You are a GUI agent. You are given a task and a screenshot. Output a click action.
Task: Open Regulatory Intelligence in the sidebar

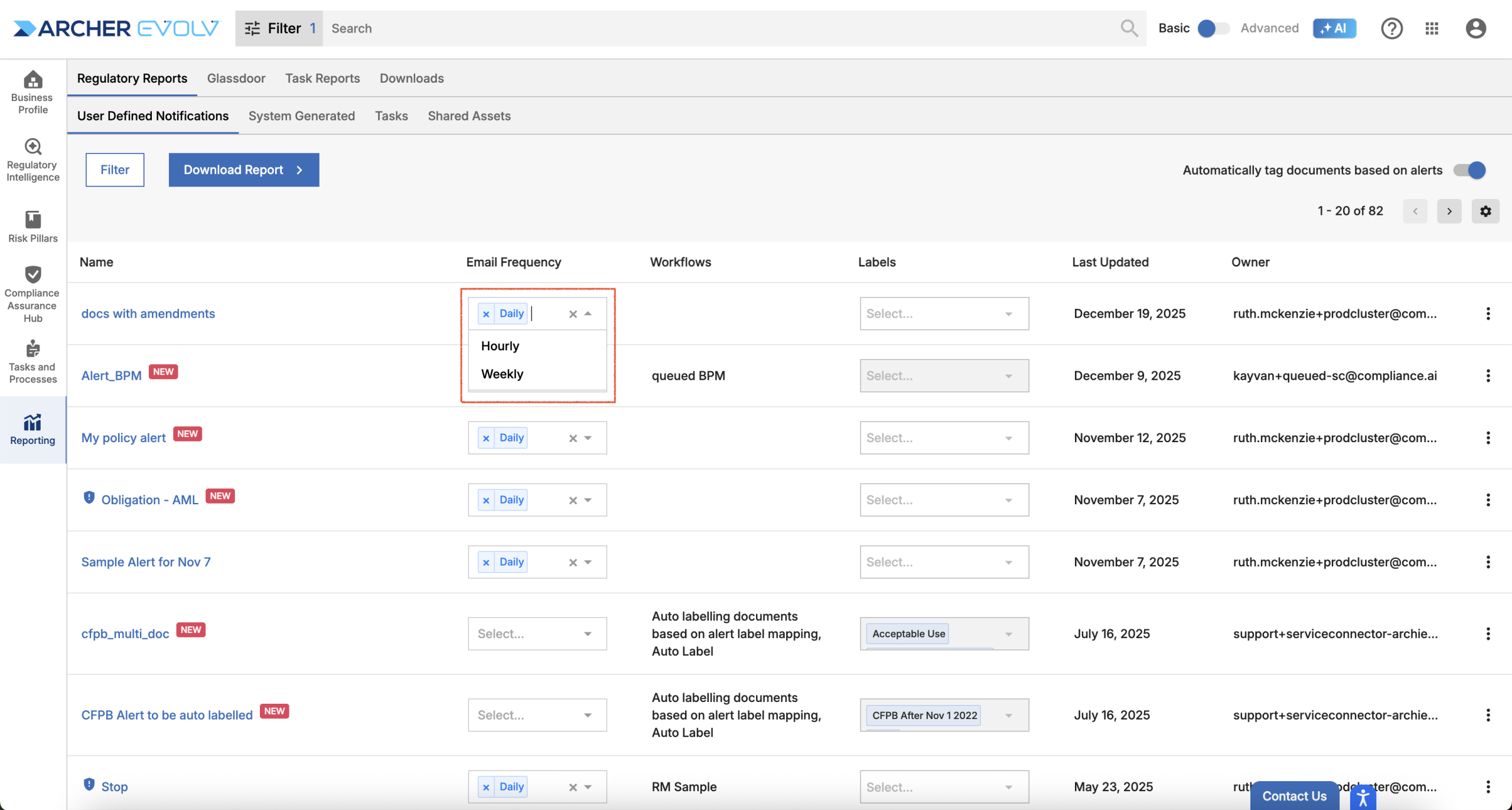(x=32, y=159)
